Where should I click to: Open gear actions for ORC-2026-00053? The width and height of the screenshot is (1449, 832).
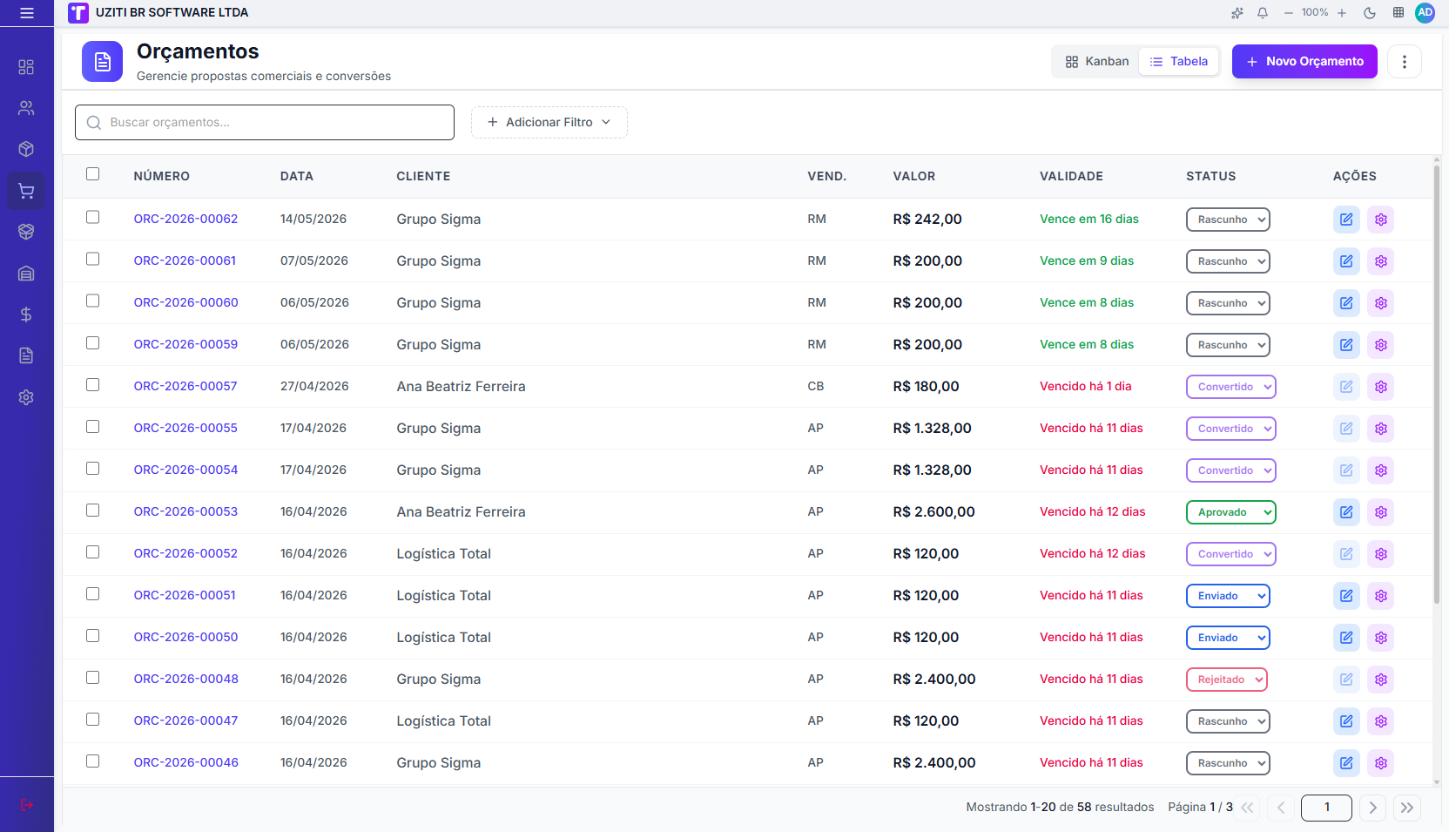1381,512
